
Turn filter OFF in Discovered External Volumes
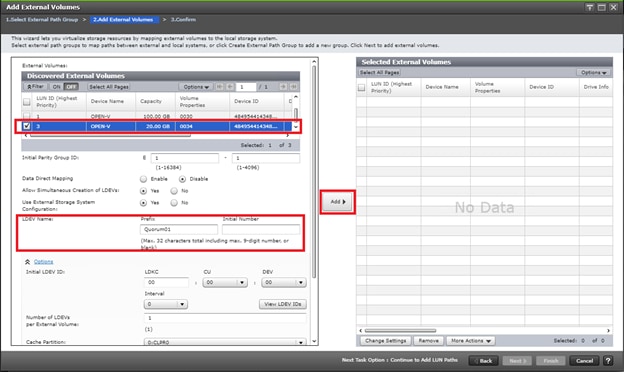[x=71, y=87]
